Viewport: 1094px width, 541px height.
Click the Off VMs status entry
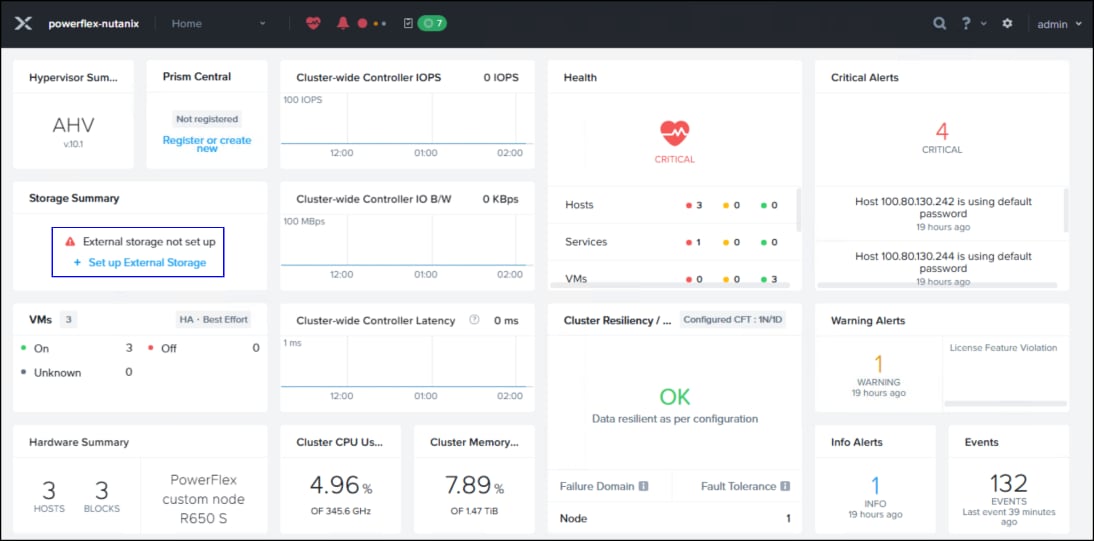pyautogui.click(x=204, y=348)
